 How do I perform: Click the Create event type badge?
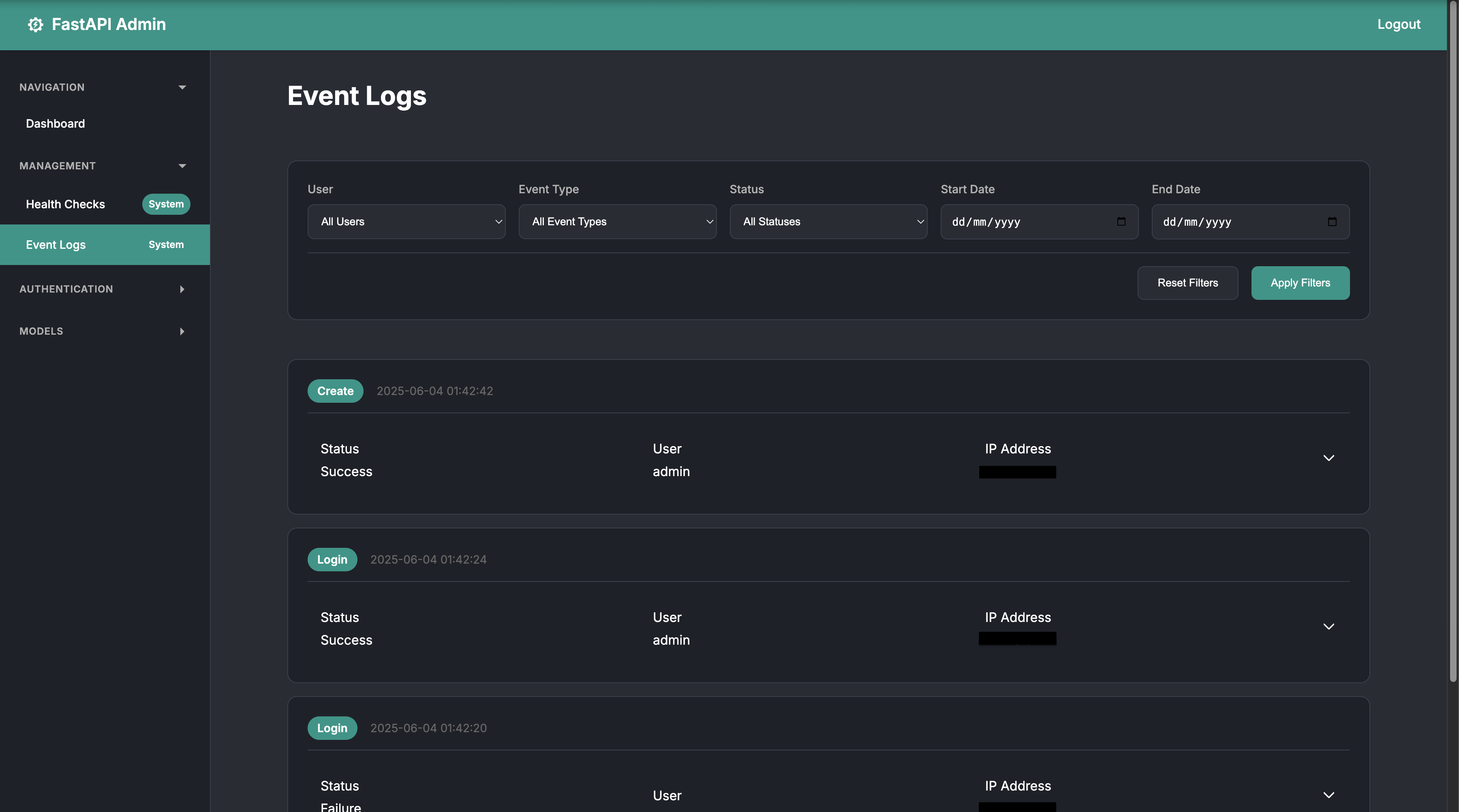(x=335, y=391)
